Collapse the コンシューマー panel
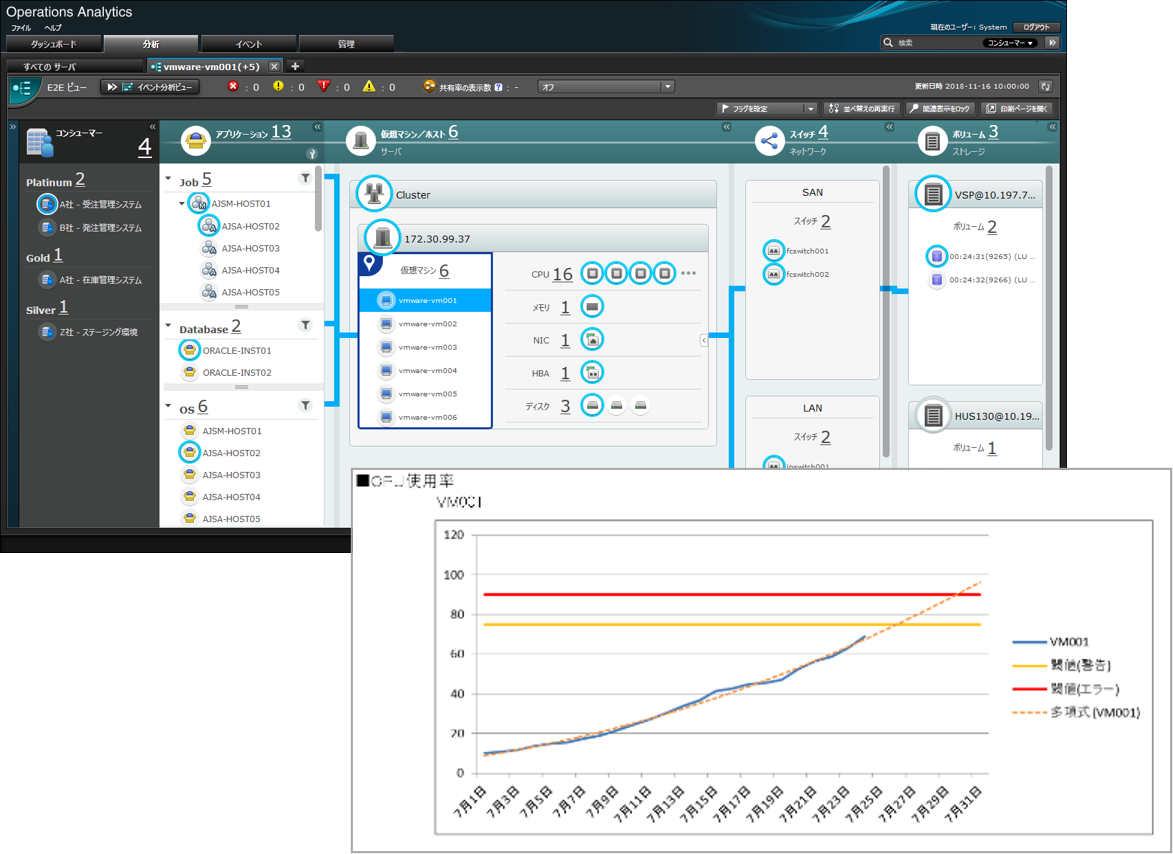 [153, 127]
